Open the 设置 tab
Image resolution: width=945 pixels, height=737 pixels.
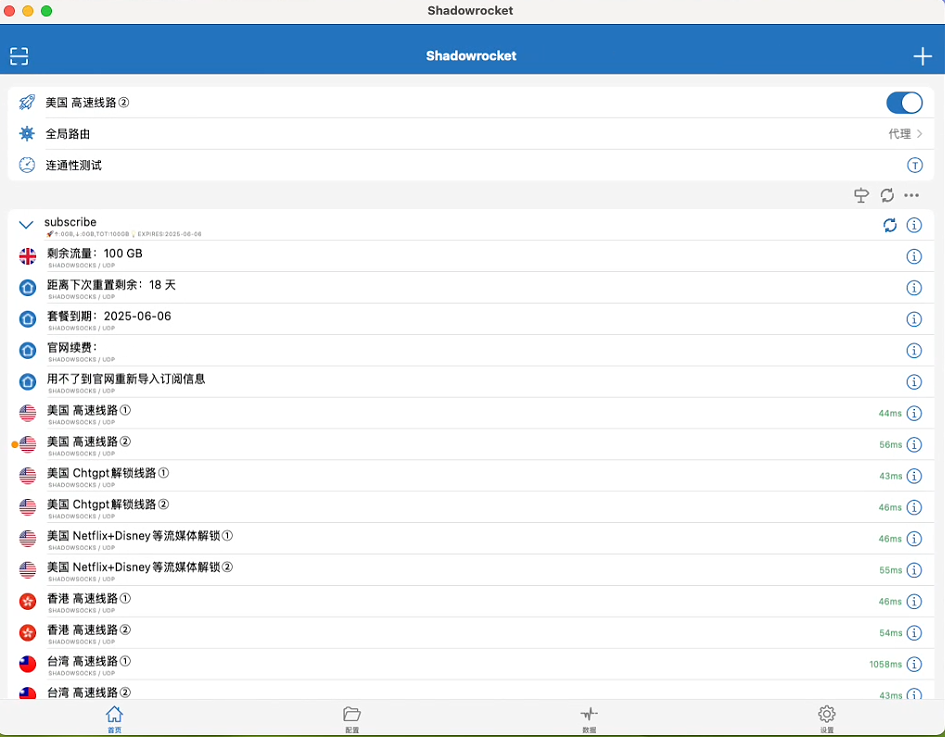click(x=826, y=718)
